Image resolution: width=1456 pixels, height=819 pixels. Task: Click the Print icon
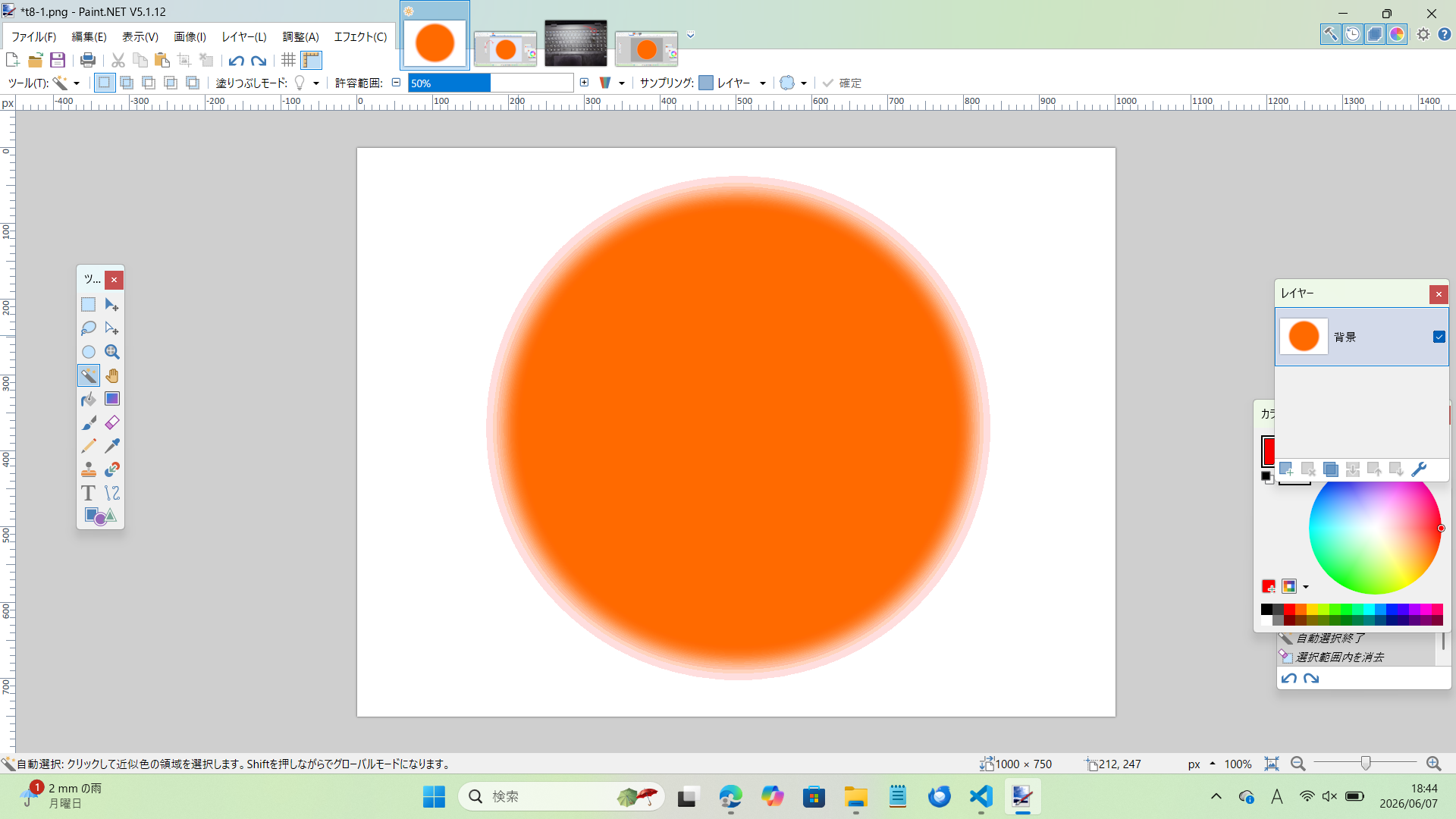pos(88,60)
